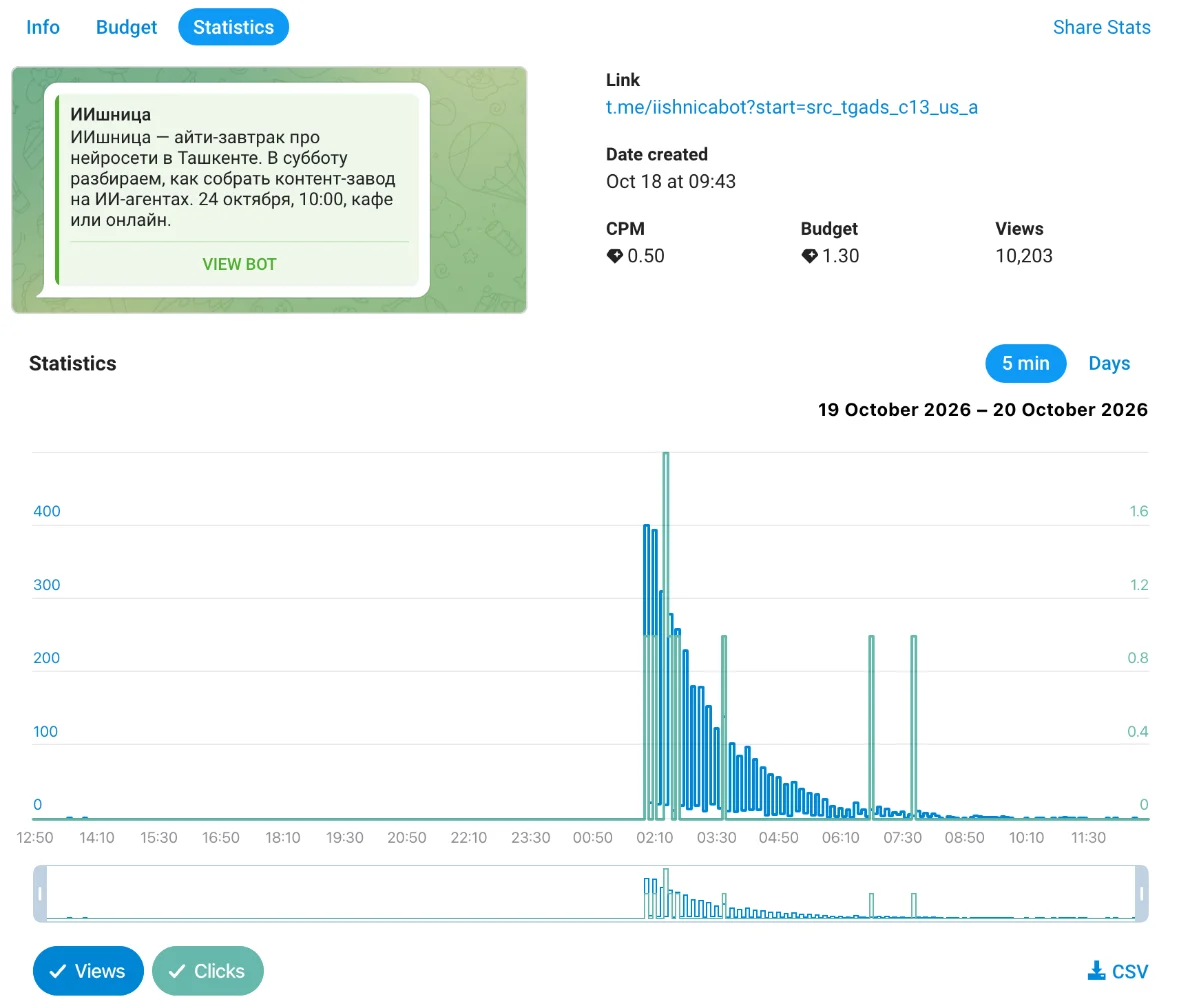Click the Budget diamond icon

tap(809, 256)
